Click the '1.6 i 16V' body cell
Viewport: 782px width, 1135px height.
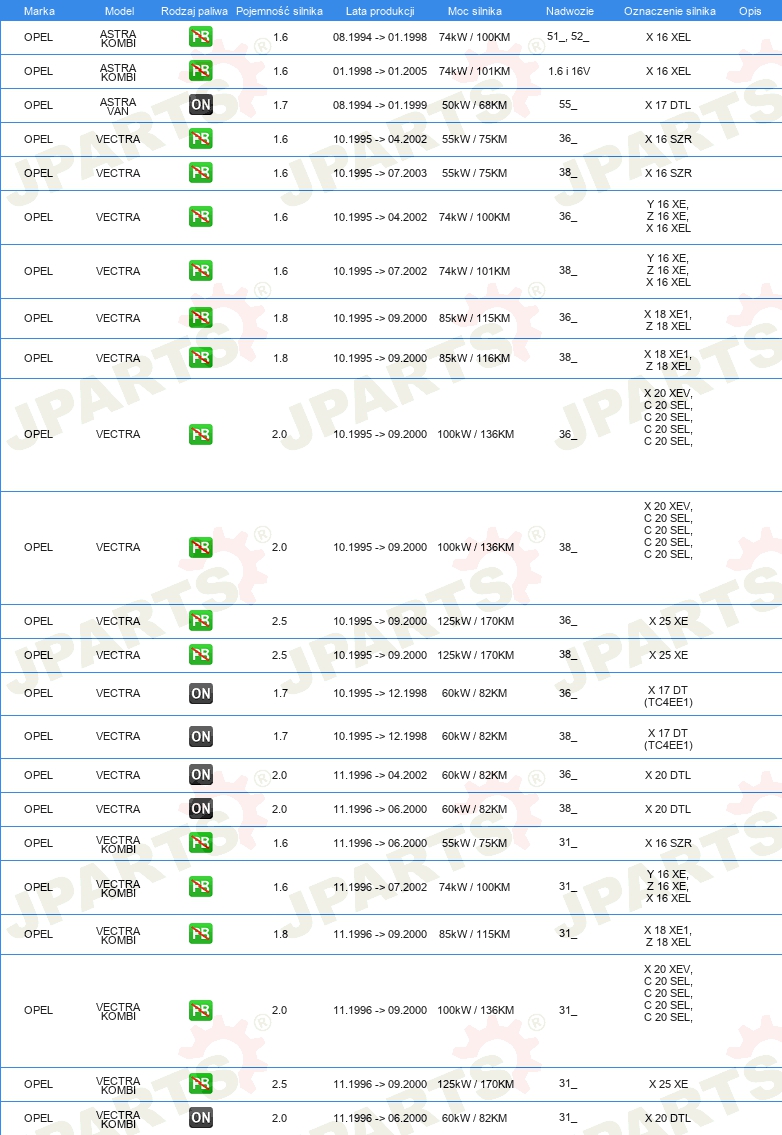pos(569,71)
